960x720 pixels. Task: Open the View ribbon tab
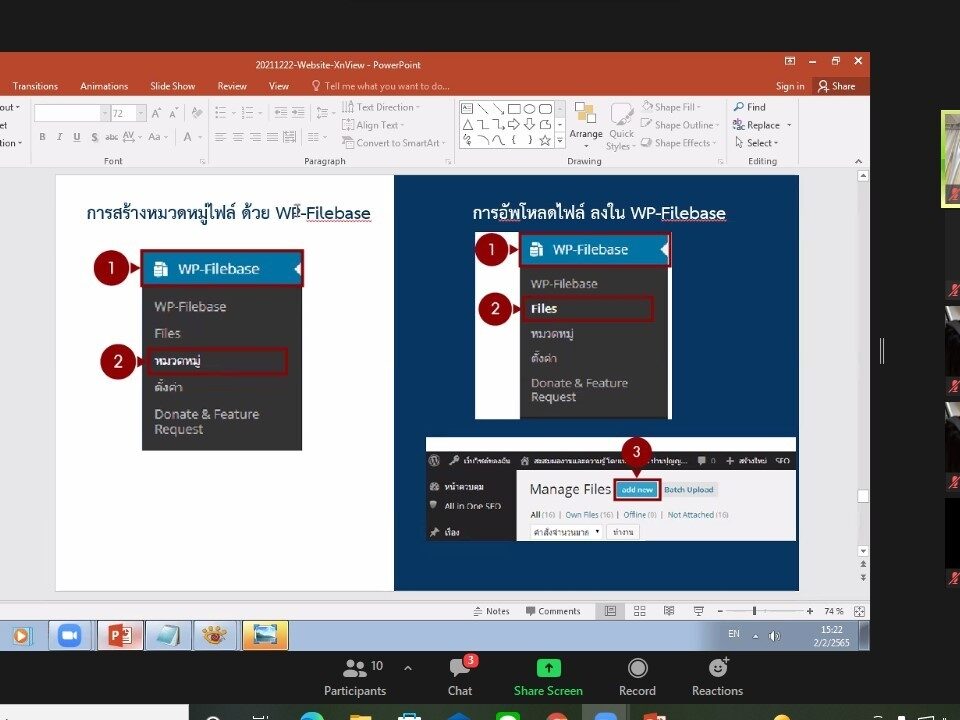tap(279, 86)
